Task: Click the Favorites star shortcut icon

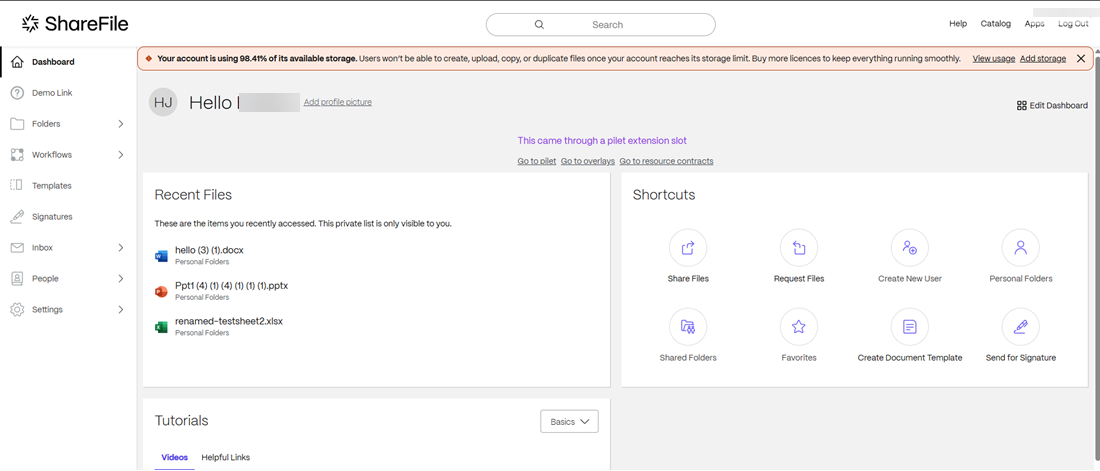Action: click(799, 326)
